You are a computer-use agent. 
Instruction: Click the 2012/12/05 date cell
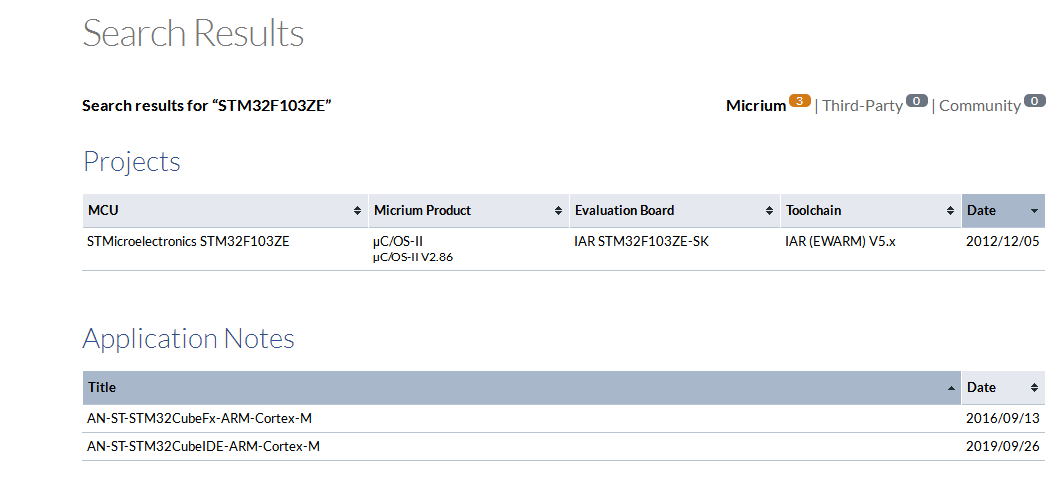coord(1003,241)
